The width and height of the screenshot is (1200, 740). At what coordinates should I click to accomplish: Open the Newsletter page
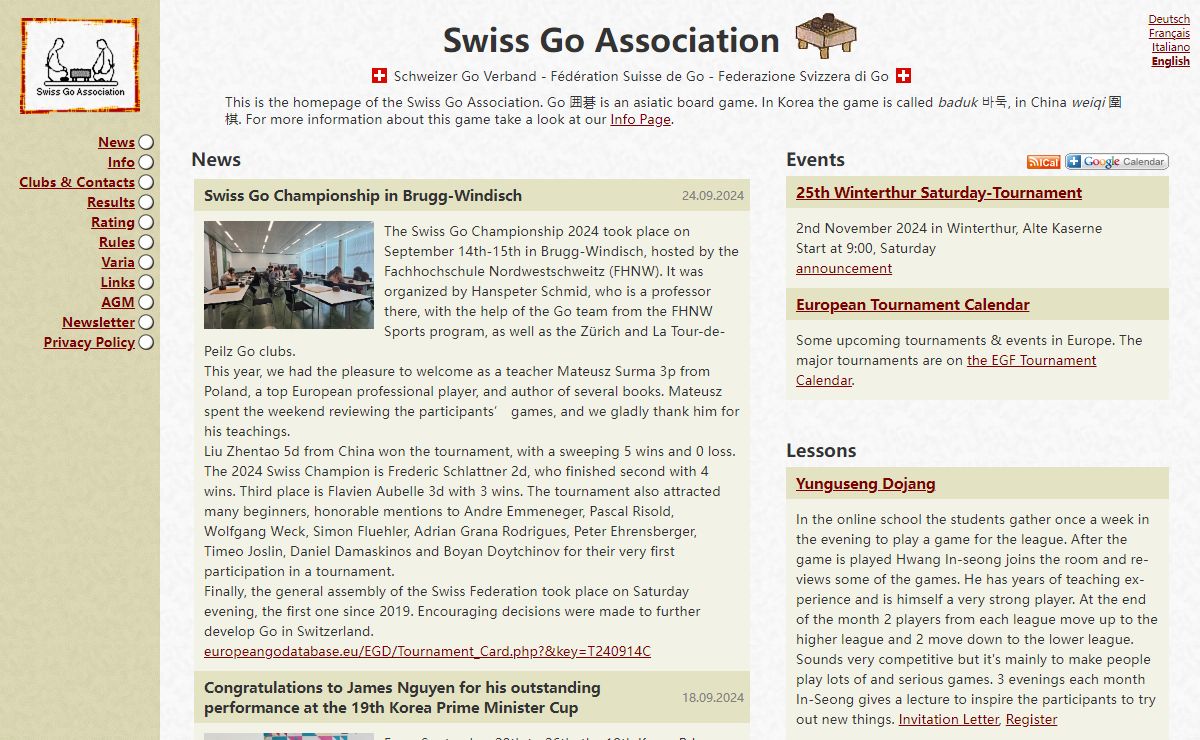98,322
